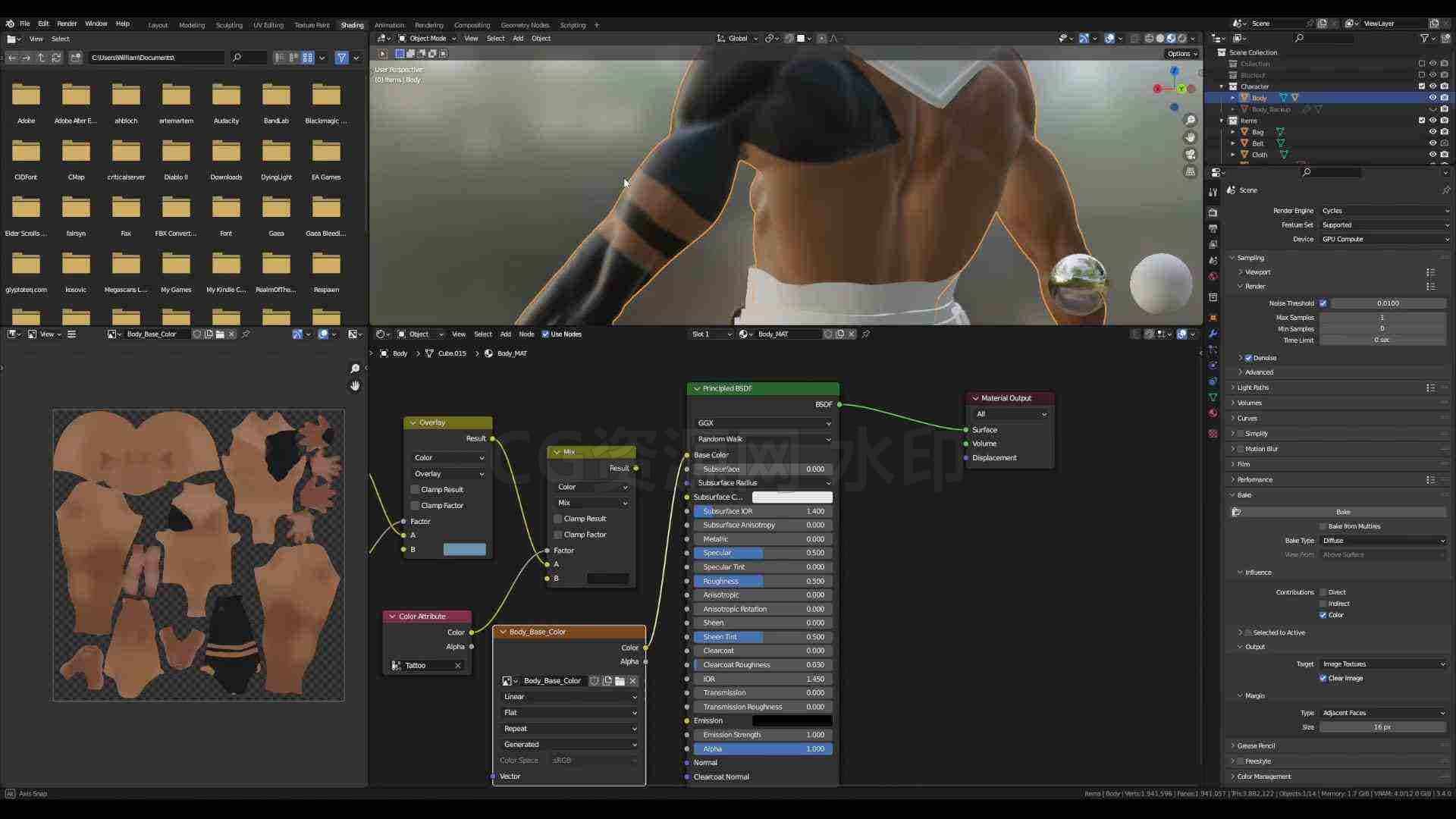Uncheck the Clear Image option
The image size is (1456, 819).
pyautogui.click(x=1323, y=679)
